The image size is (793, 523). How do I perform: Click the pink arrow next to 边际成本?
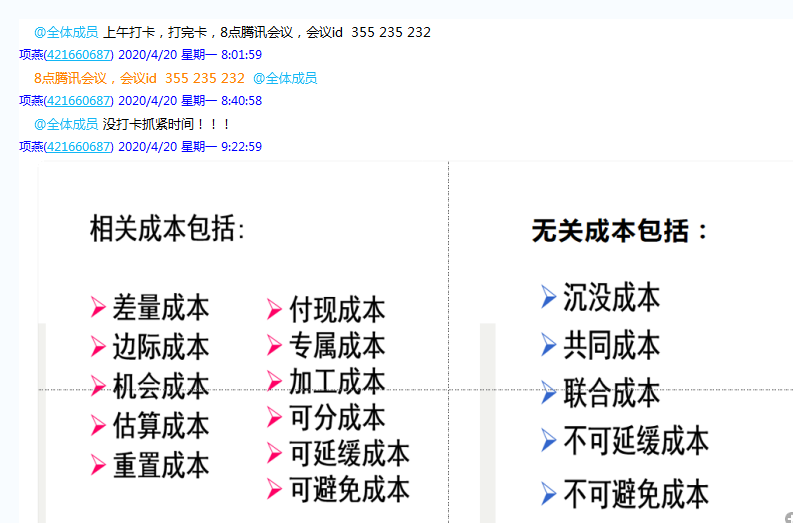pos(98,347)
